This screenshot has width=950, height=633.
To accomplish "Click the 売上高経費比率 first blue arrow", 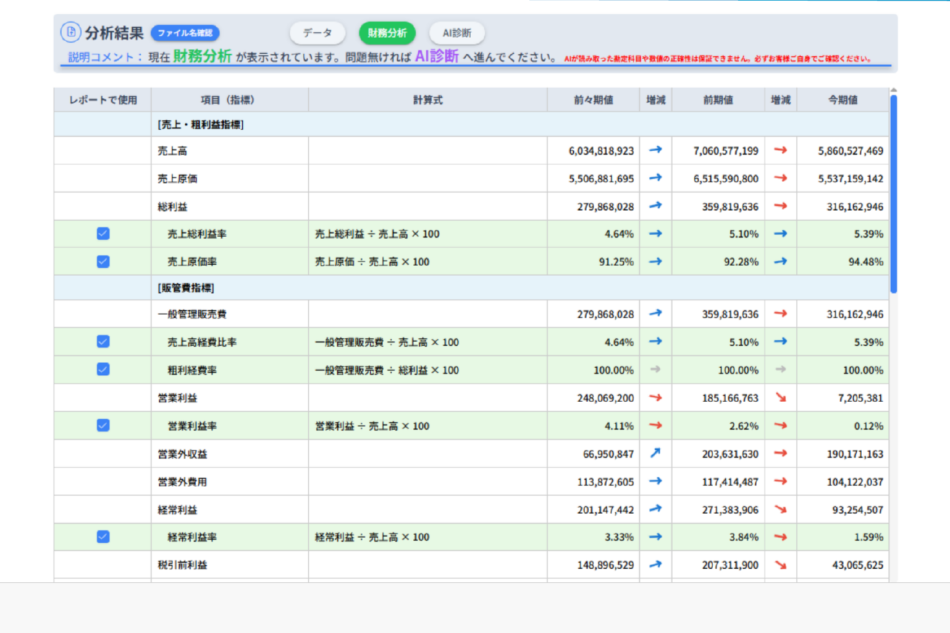I will [656, 342].
